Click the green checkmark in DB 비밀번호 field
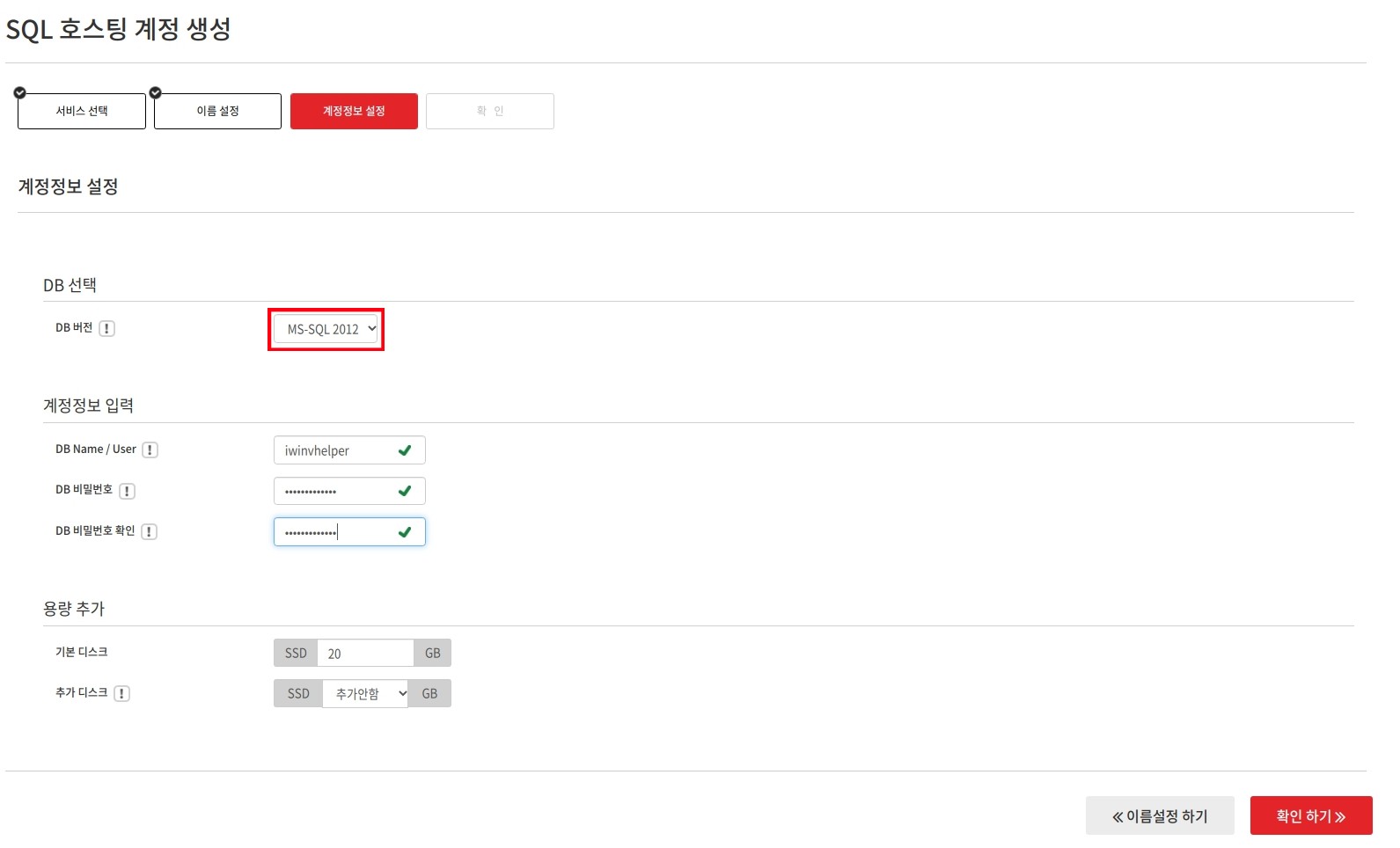This screenshot has height=848, width=1400. coord(405,491)
